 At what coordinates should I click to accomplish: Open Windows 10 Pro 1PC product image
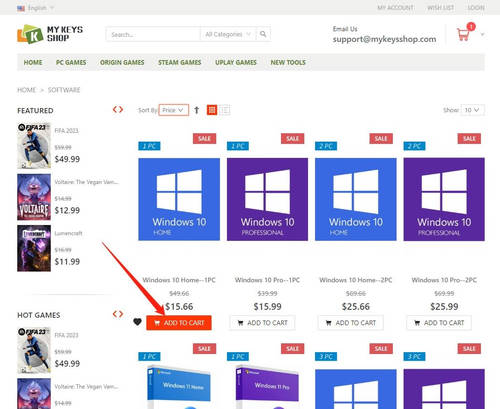(x=267, y=199)
